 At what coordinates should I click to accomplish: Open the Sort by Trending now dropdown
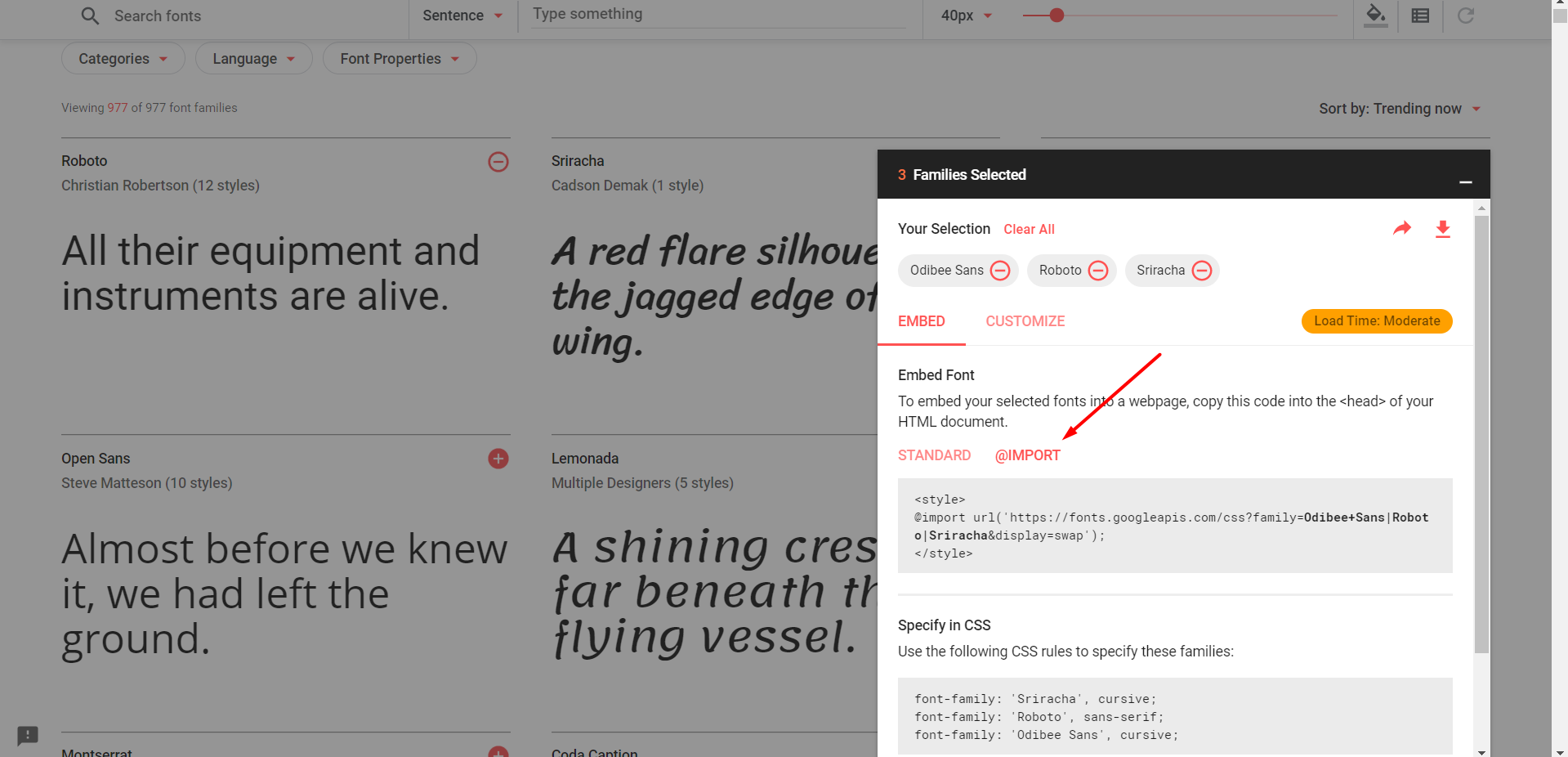click(1399, 109)
